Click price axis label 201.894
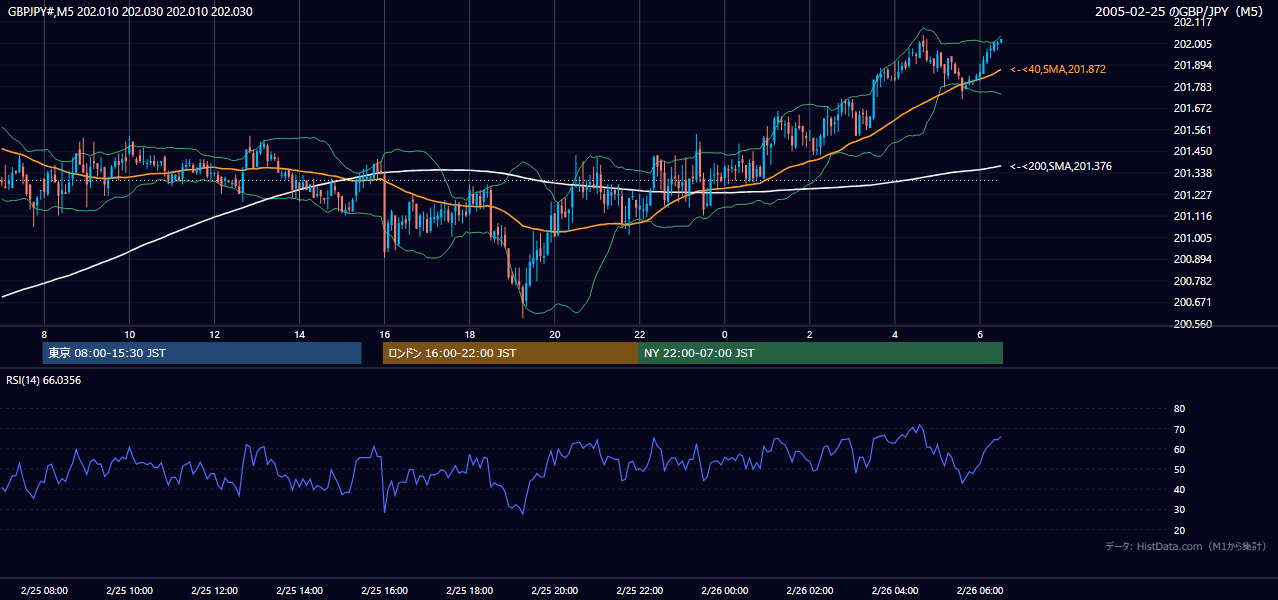This screenshot has width=1278, height=600. (1193, 65)
